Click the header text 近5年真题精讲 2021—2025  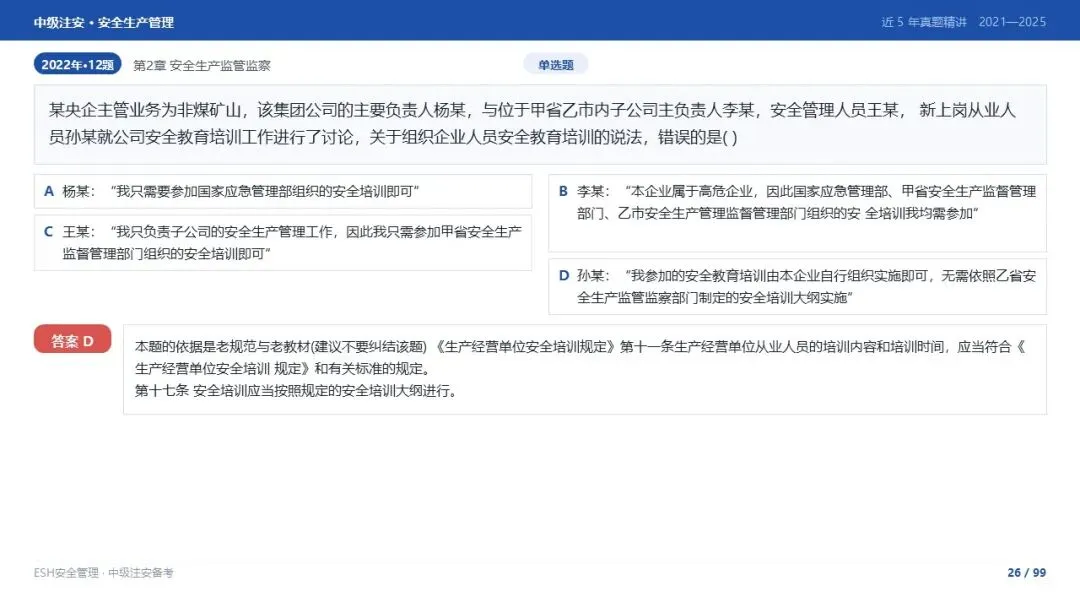pyautogui.click(x=964, y=22)
